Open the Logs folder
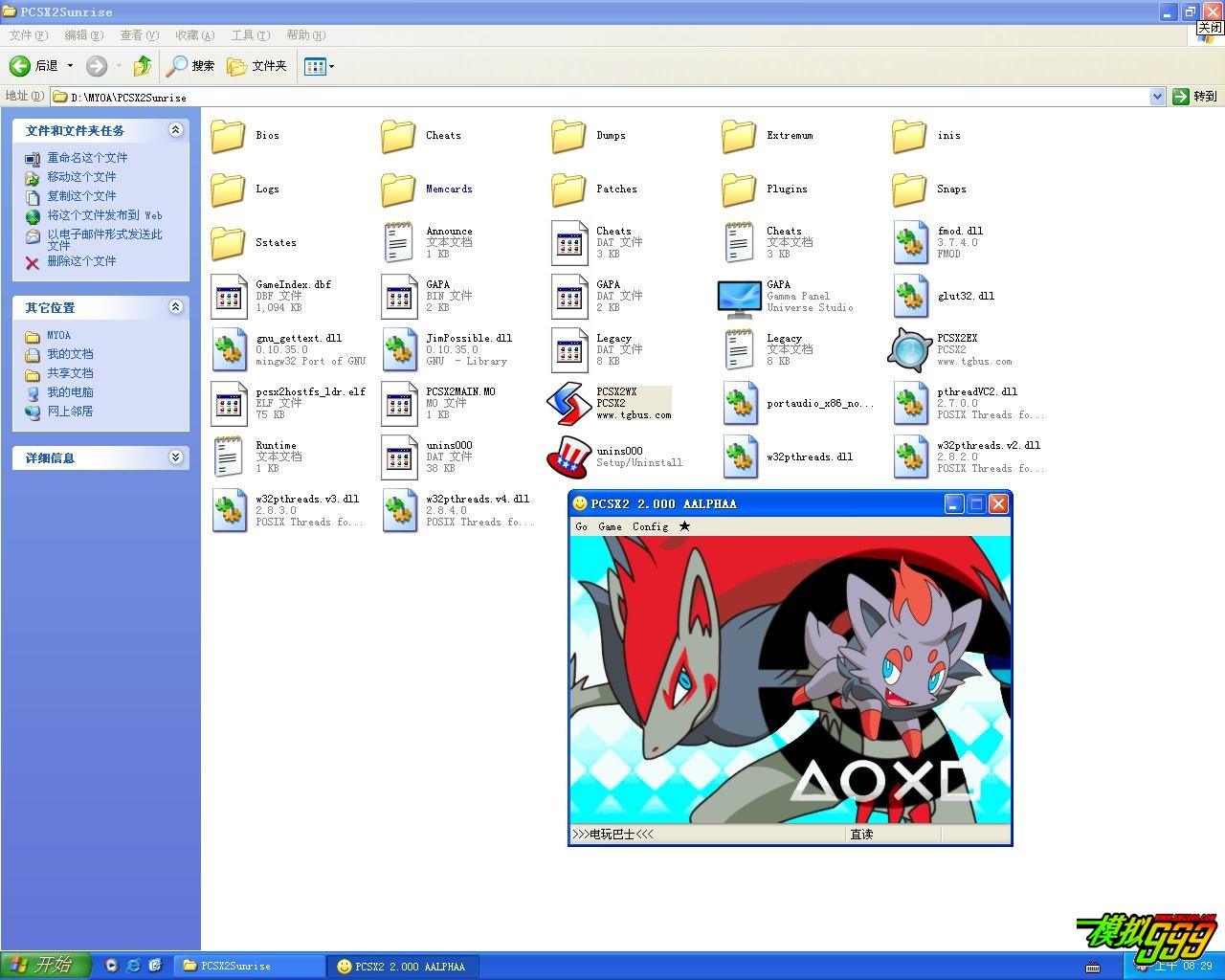The image size is (1225, 980). tap(228, 189)
